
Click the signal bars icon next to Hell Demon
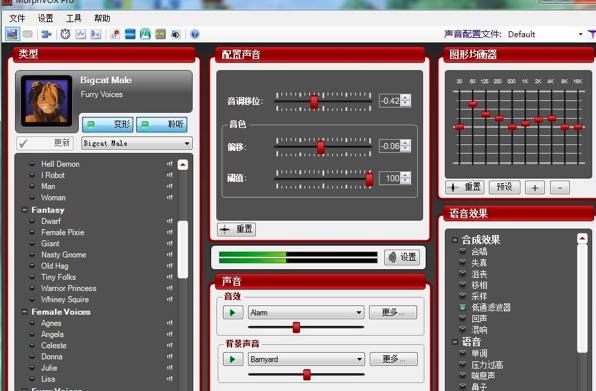(x=170, y=164)
